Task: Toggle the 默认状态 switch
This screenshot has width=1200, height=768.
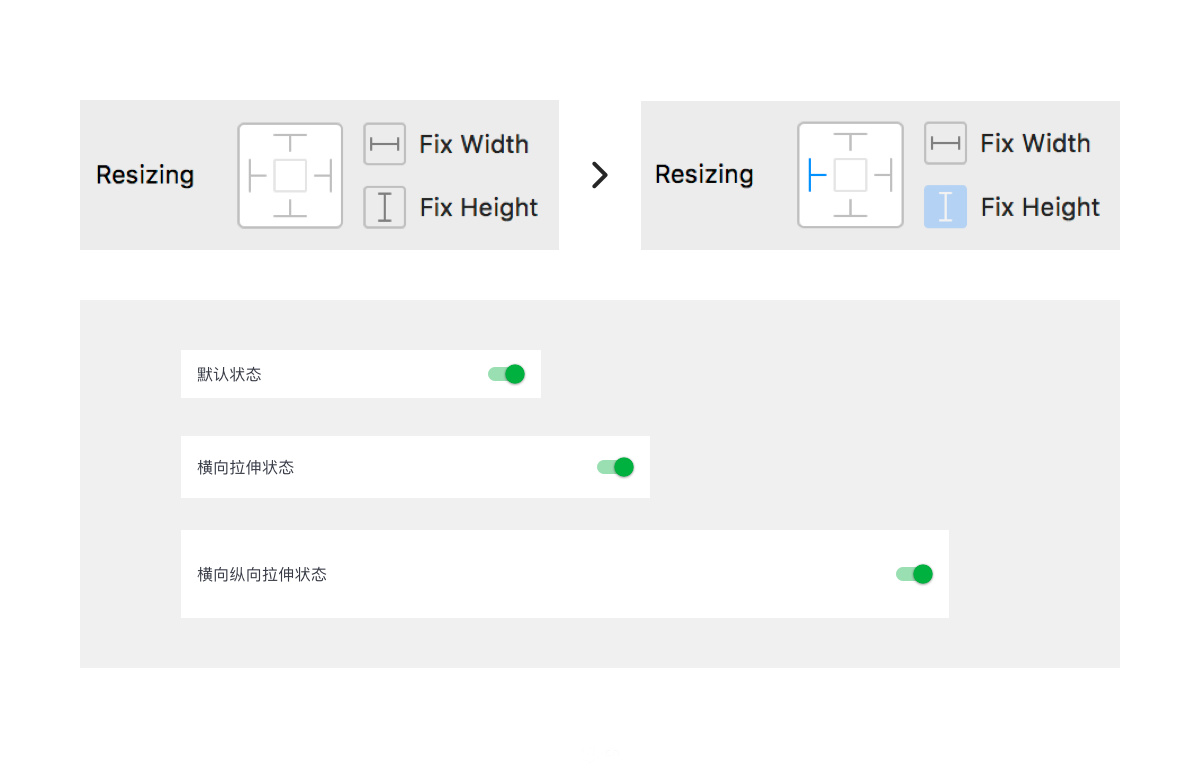Action: coord(507,374)
